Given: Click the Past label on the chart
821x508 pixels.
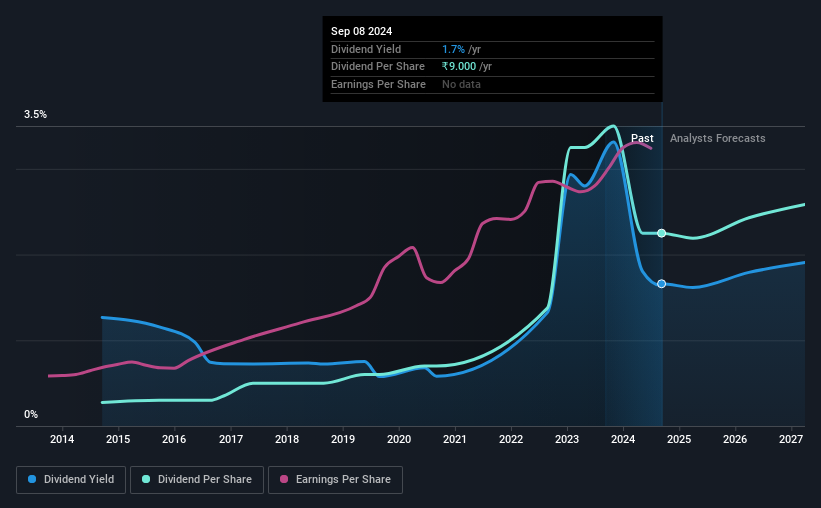Looking at the screenshot, I should coord(642,138).
